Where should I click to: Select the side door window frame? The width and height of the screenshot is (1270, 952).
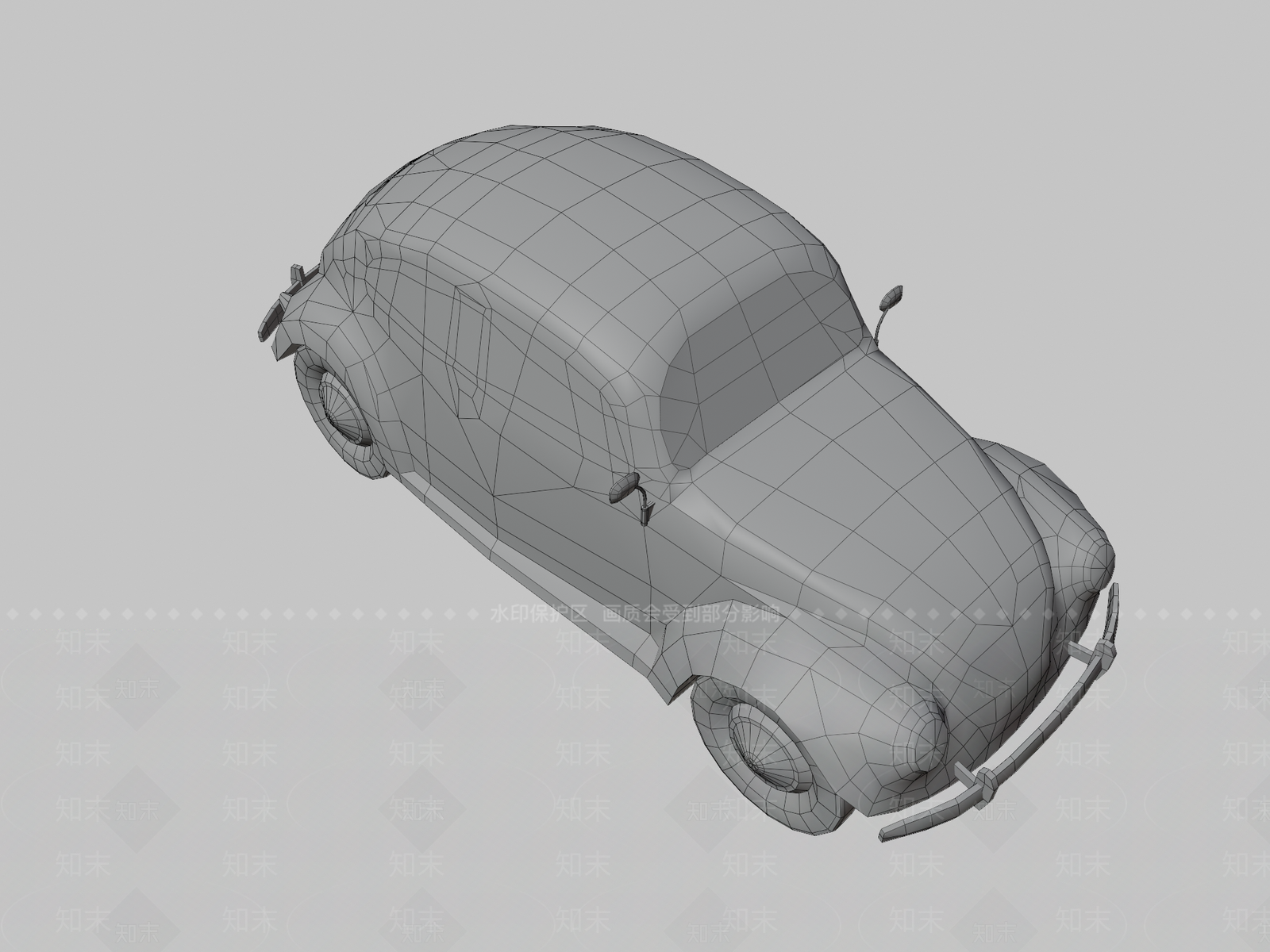(x=471, y=349)
